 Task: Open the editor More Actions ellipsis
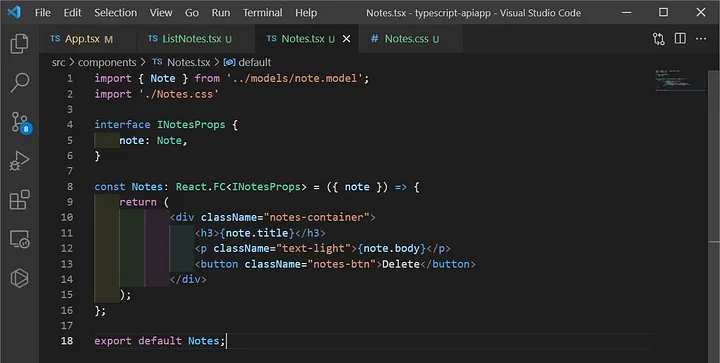point(701,39)
